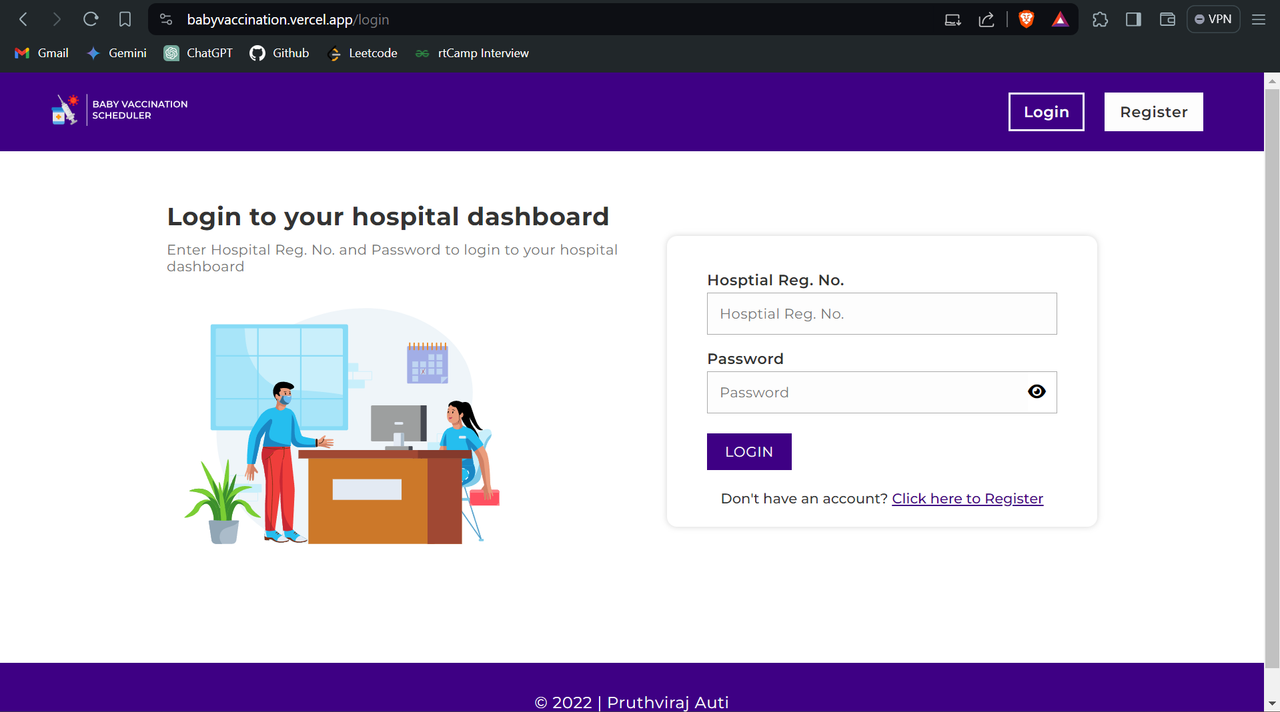Screen dimensions: 1280x712
Task: Click the 'Don't have an account?' text
Action: (804, 498)
